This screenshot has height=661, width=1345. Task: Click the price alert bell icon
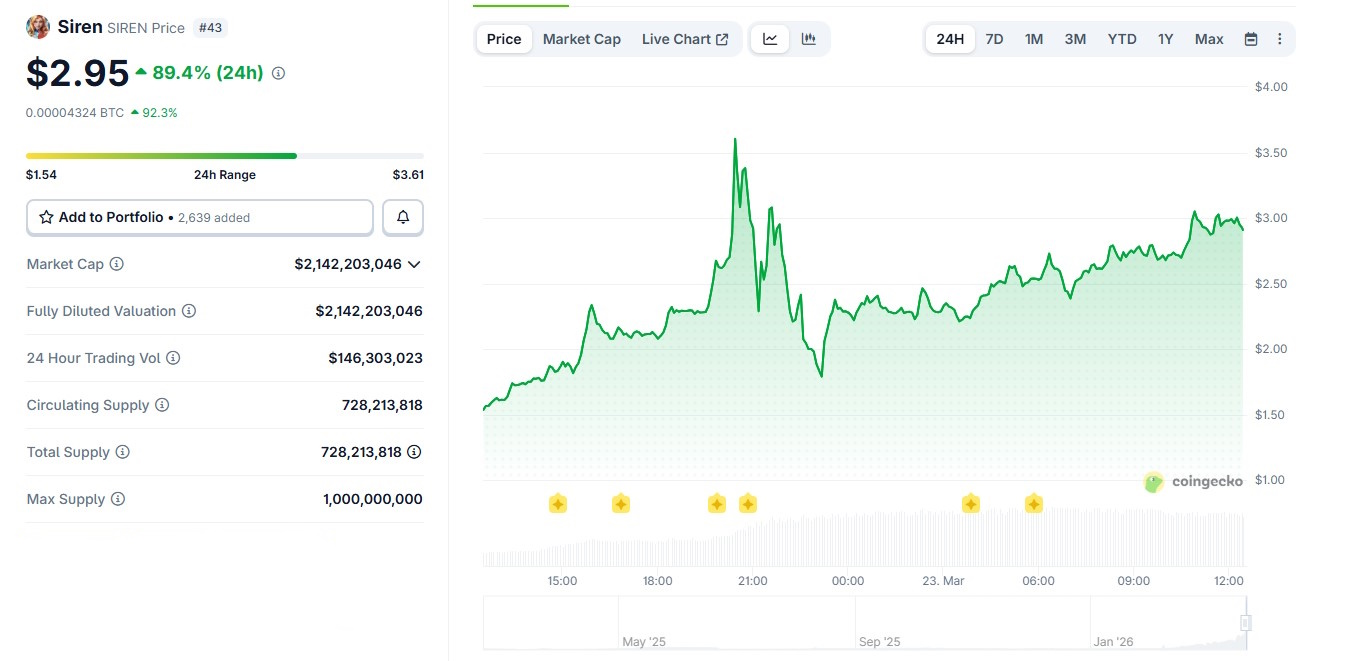pos(403,217)
